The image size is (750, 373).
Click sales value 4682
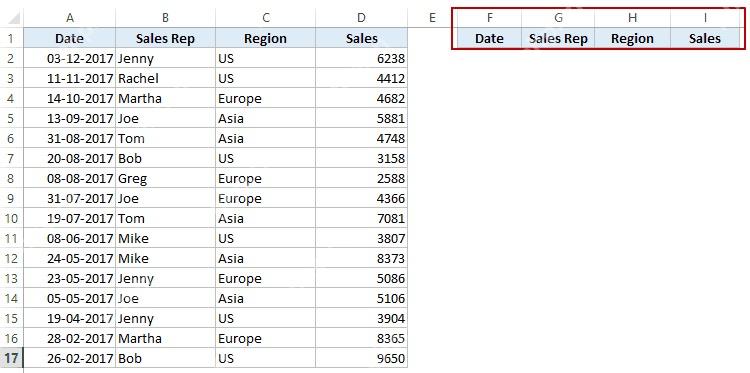click(362, 98)
